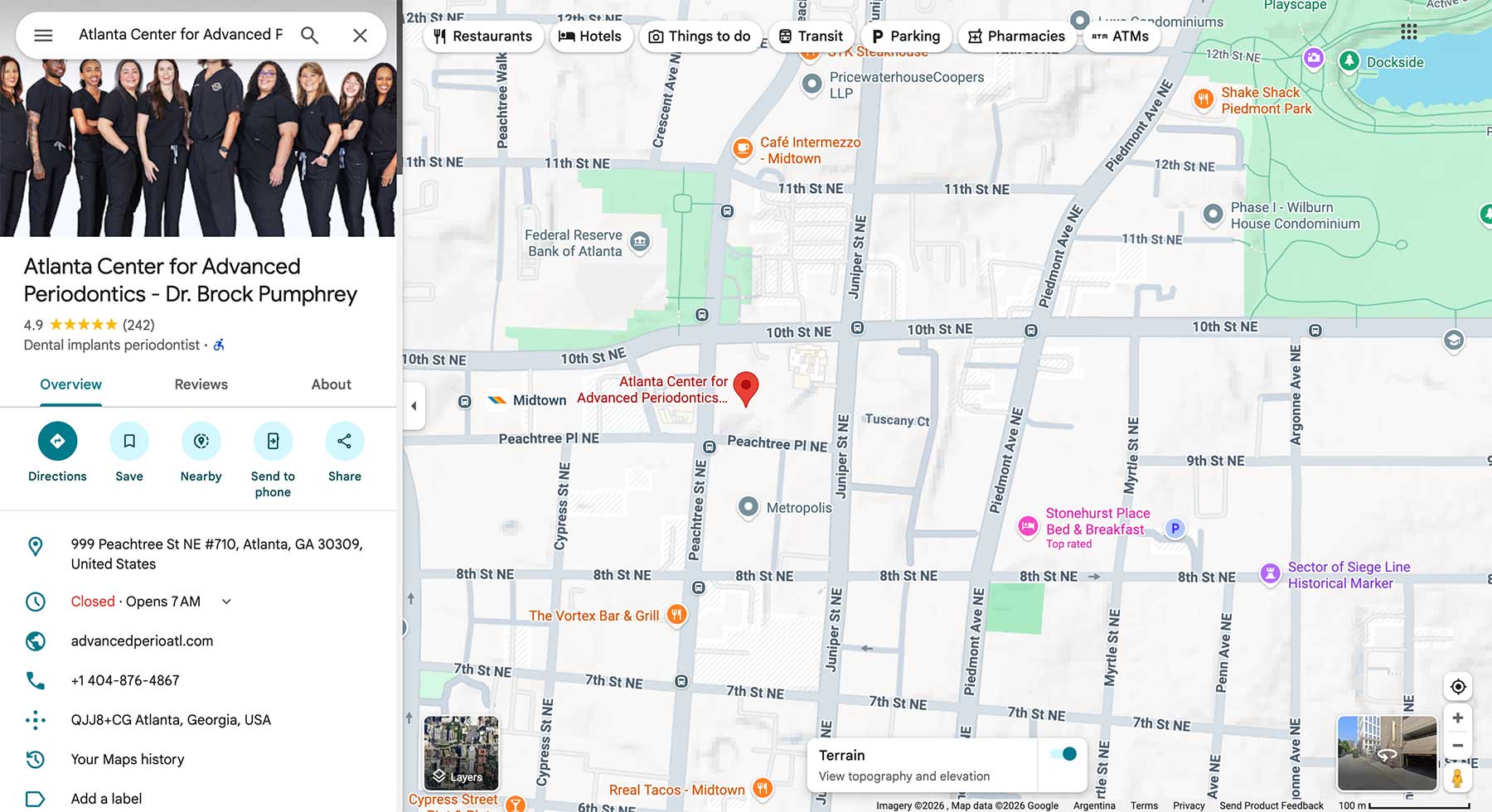Image resolution: width=1492 pixels, height=812 pixels.
Task: Open the Layers map type selector
Action: click(461, 753)
